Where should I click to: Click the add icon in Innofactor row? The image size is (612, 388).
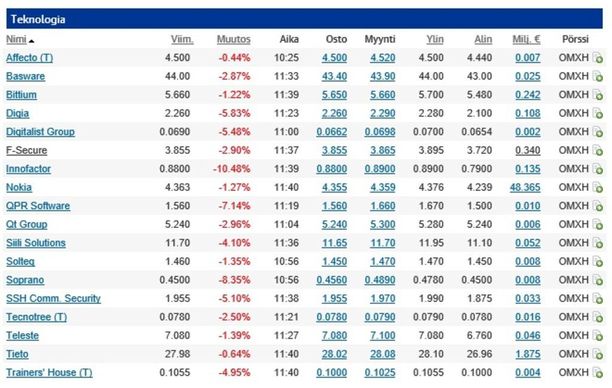pyautogui.click(x=598, y=169)
